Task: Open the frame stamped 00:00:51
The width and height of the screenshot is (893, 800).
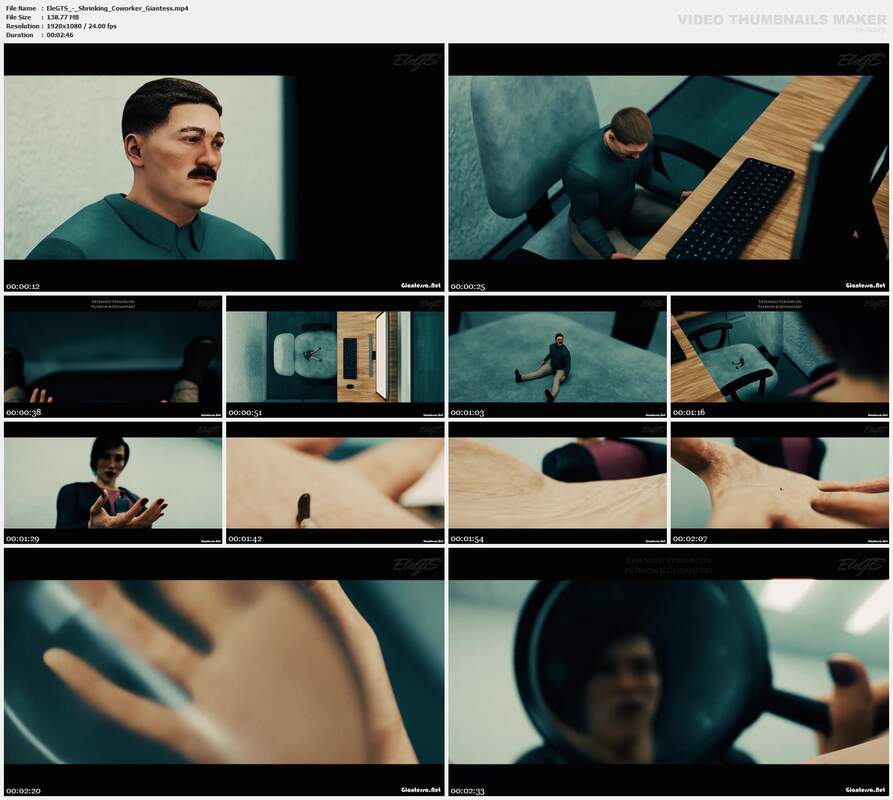Action: pos(335,357)
